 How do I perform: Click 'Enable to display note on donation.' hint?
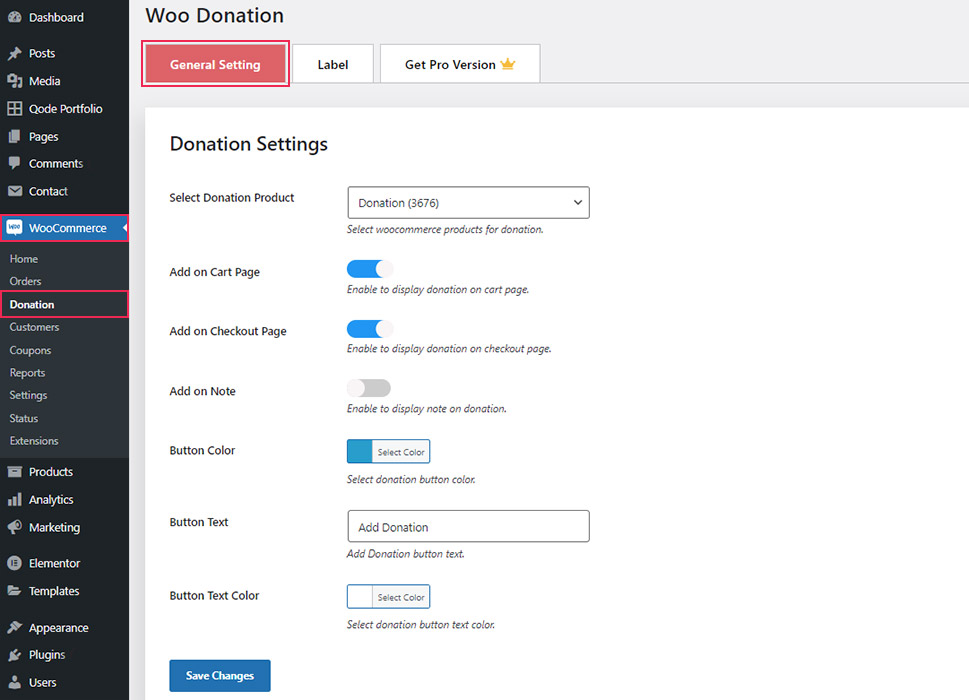click(x=426, y=408)
